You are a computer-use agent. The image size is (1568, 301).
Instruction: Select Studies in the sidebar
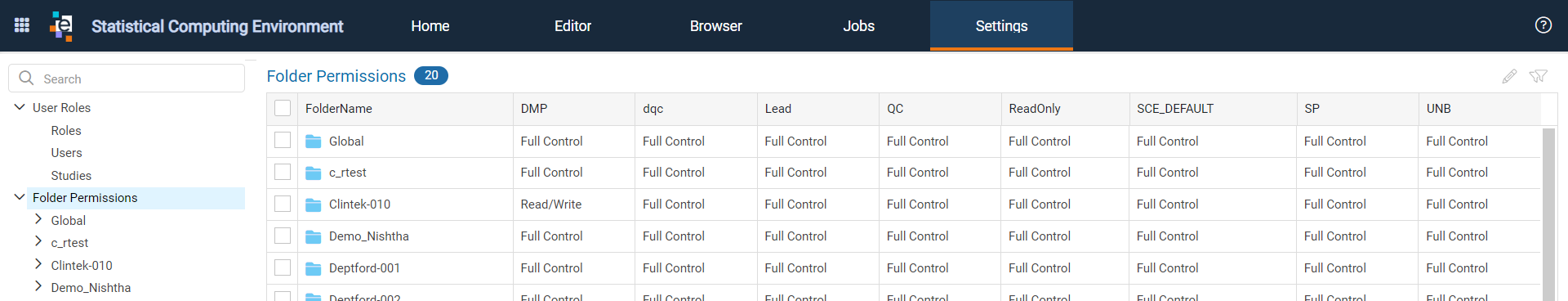pyautogui.click(x=71, y=176)
